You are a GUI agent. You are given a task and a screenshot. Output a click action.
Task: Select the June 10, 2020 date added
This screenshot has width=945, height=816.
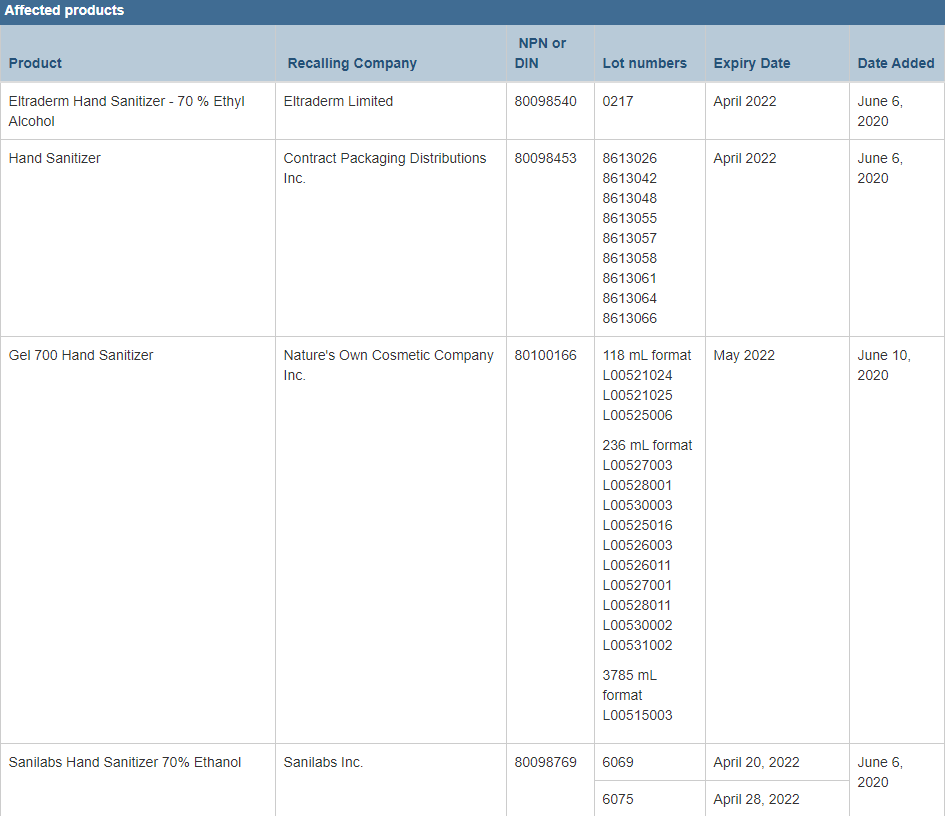point(884,365)
